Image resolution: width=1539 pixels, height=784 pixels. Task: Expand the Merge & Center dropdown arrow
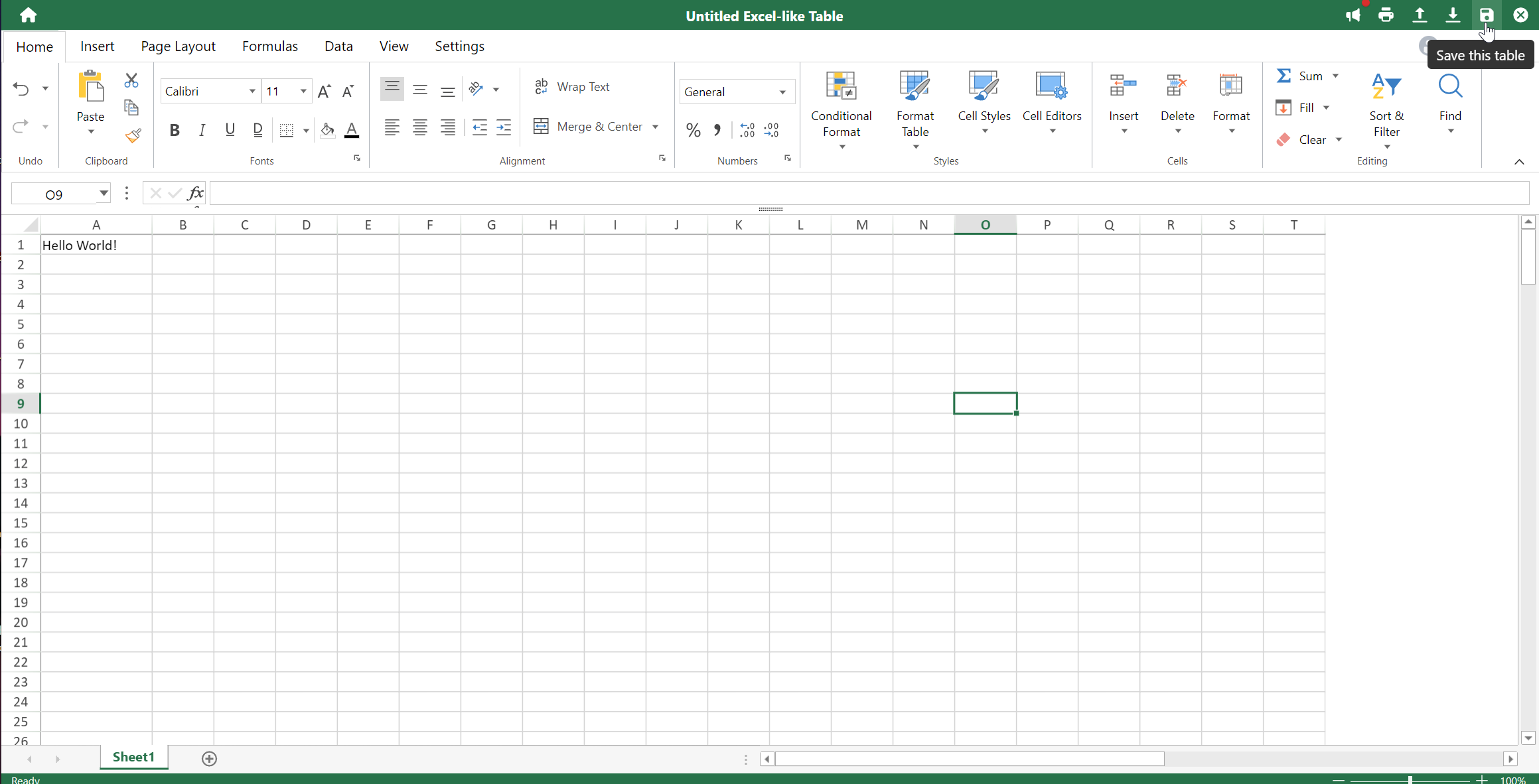[655, 127]
